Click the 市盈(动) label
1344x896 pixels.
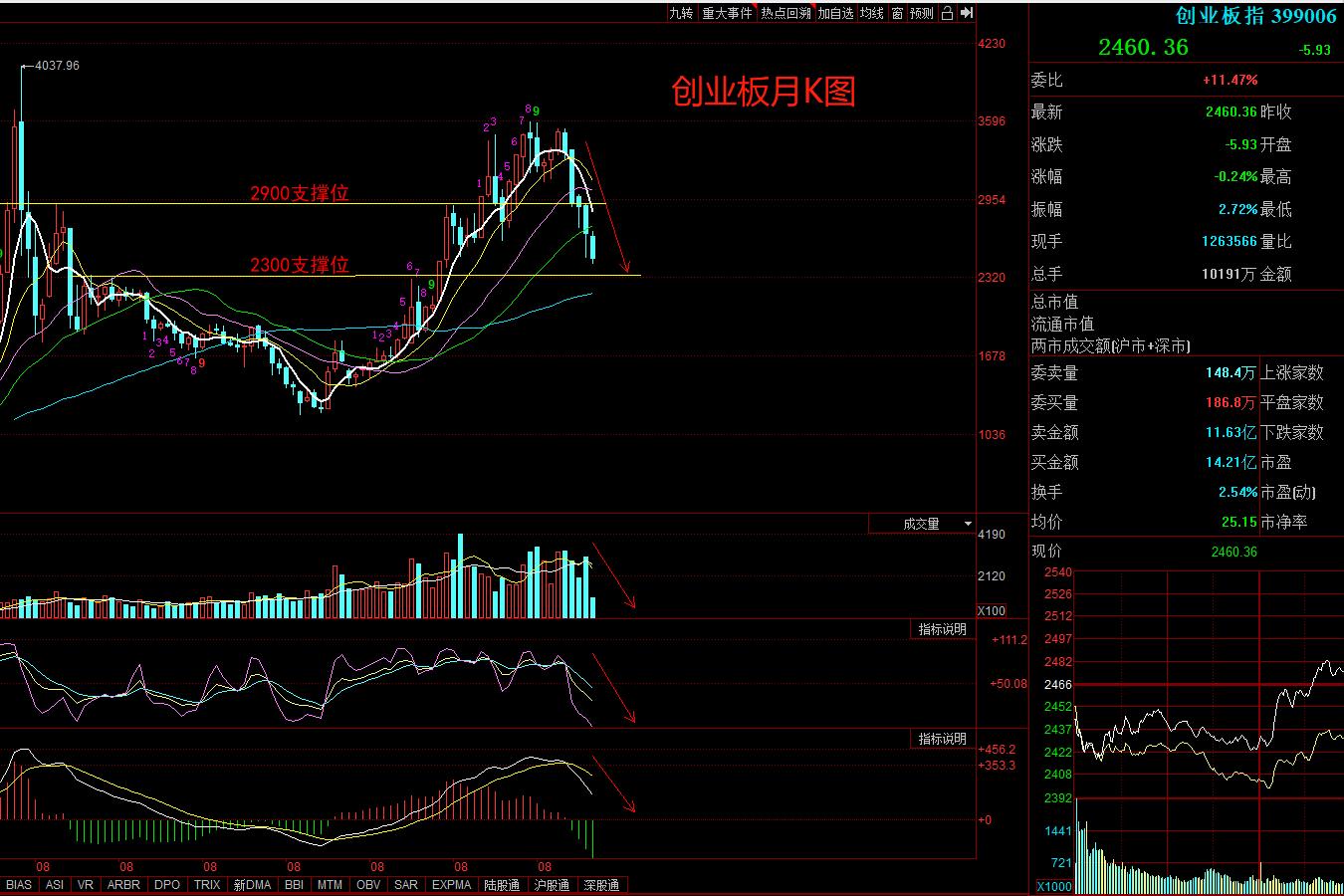[1288, 492]
